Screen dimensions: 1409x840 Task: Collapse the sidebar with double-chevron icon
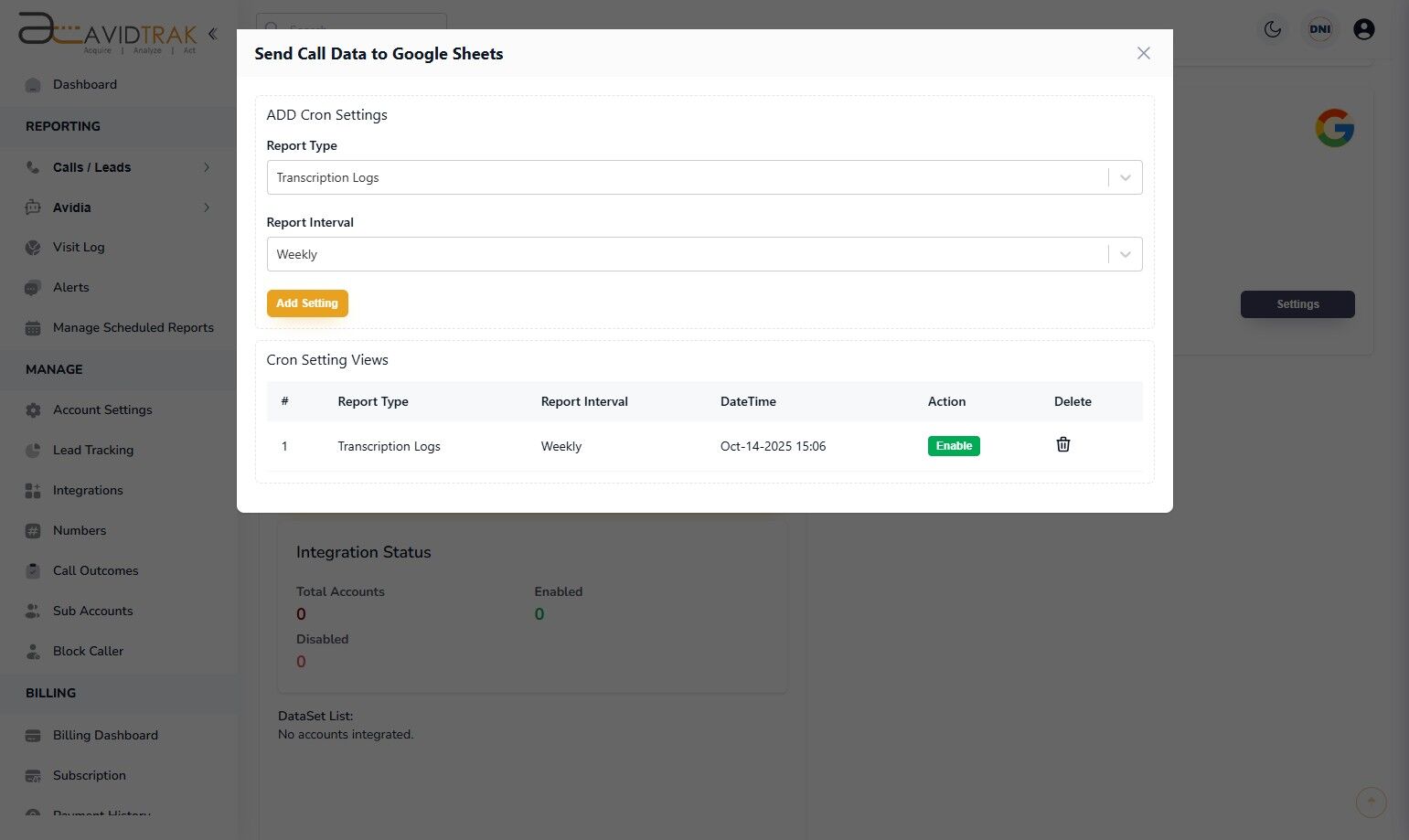pos(213,35)
